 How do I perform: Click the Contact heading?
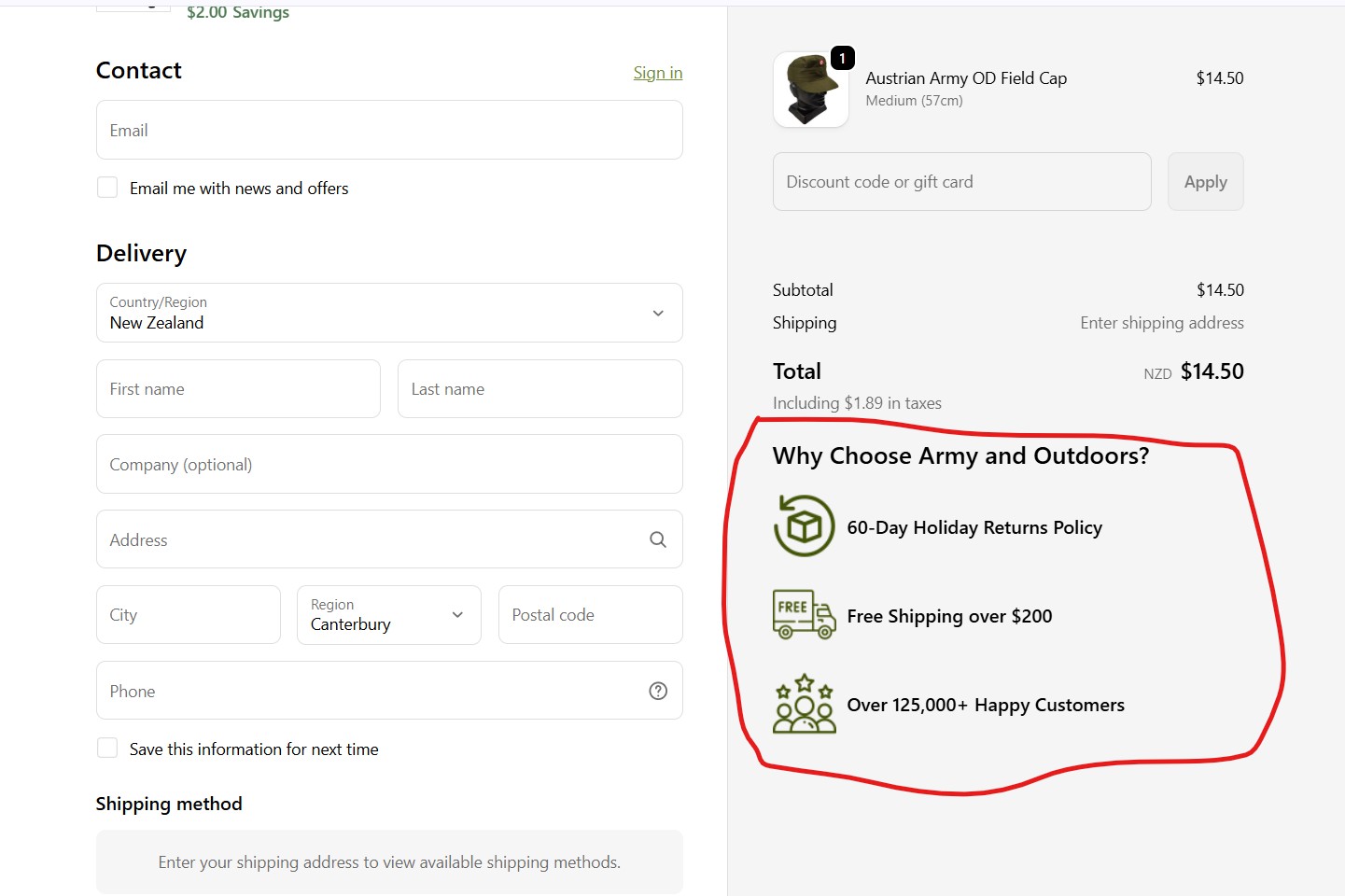[x=138, y=71]
